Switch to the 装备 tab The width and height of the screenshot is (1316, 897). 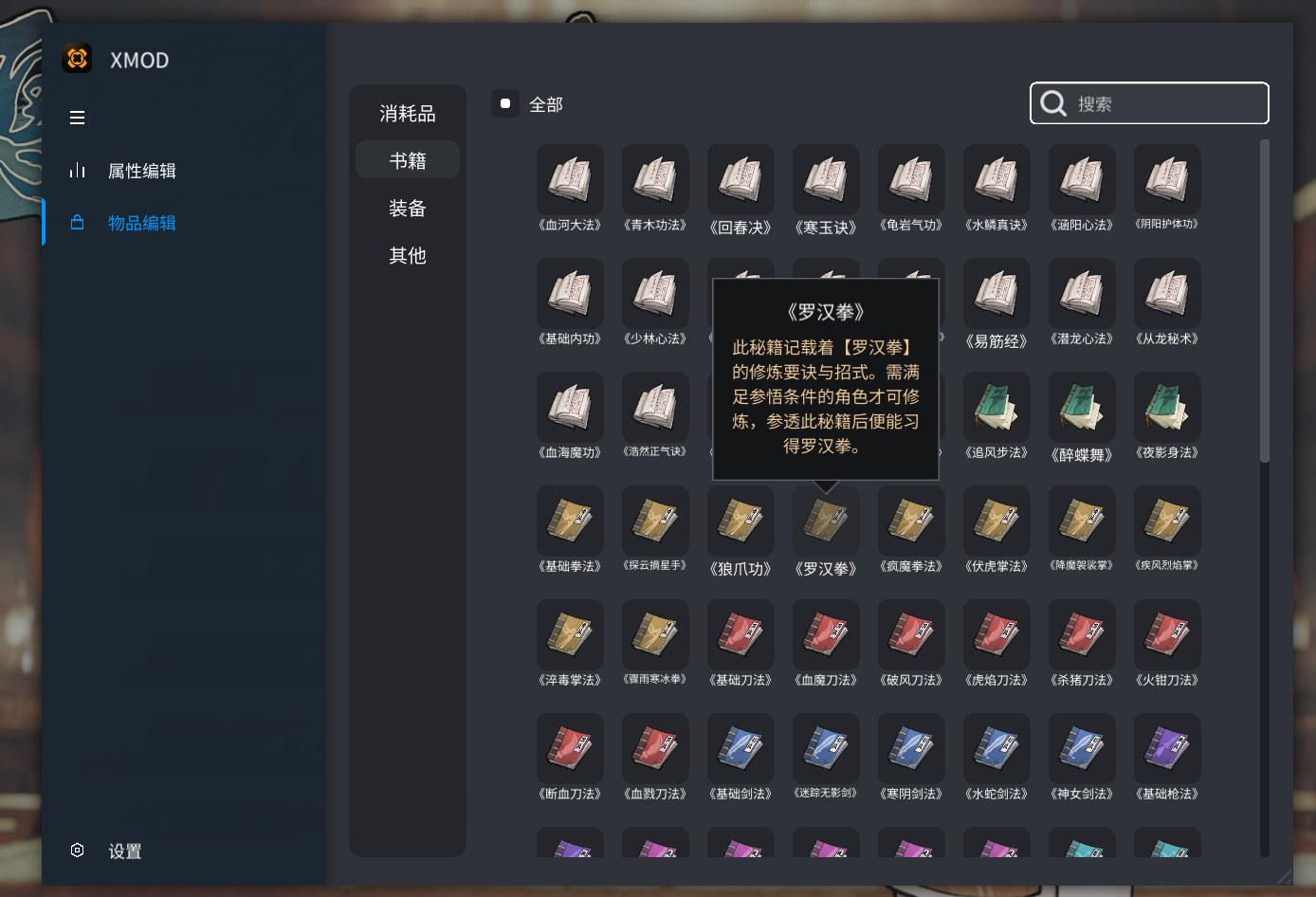point(408,208)
